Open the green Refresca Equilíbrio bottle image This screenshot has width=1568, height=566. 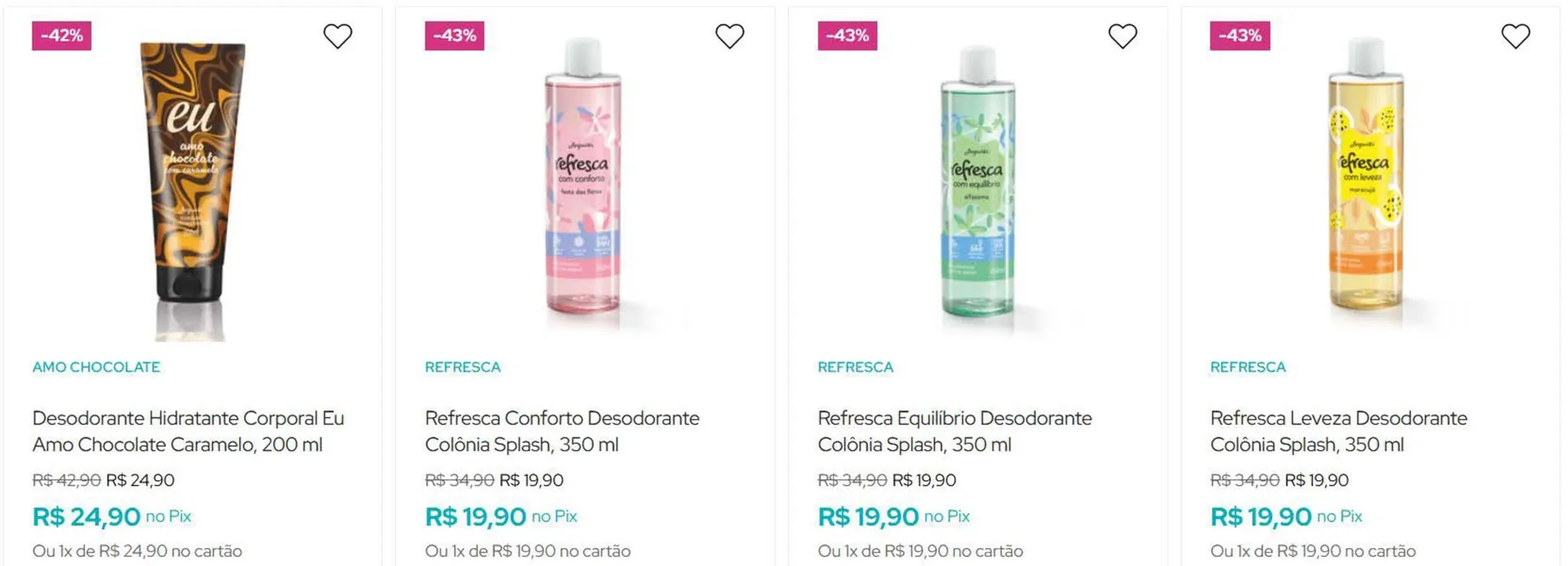978,181
